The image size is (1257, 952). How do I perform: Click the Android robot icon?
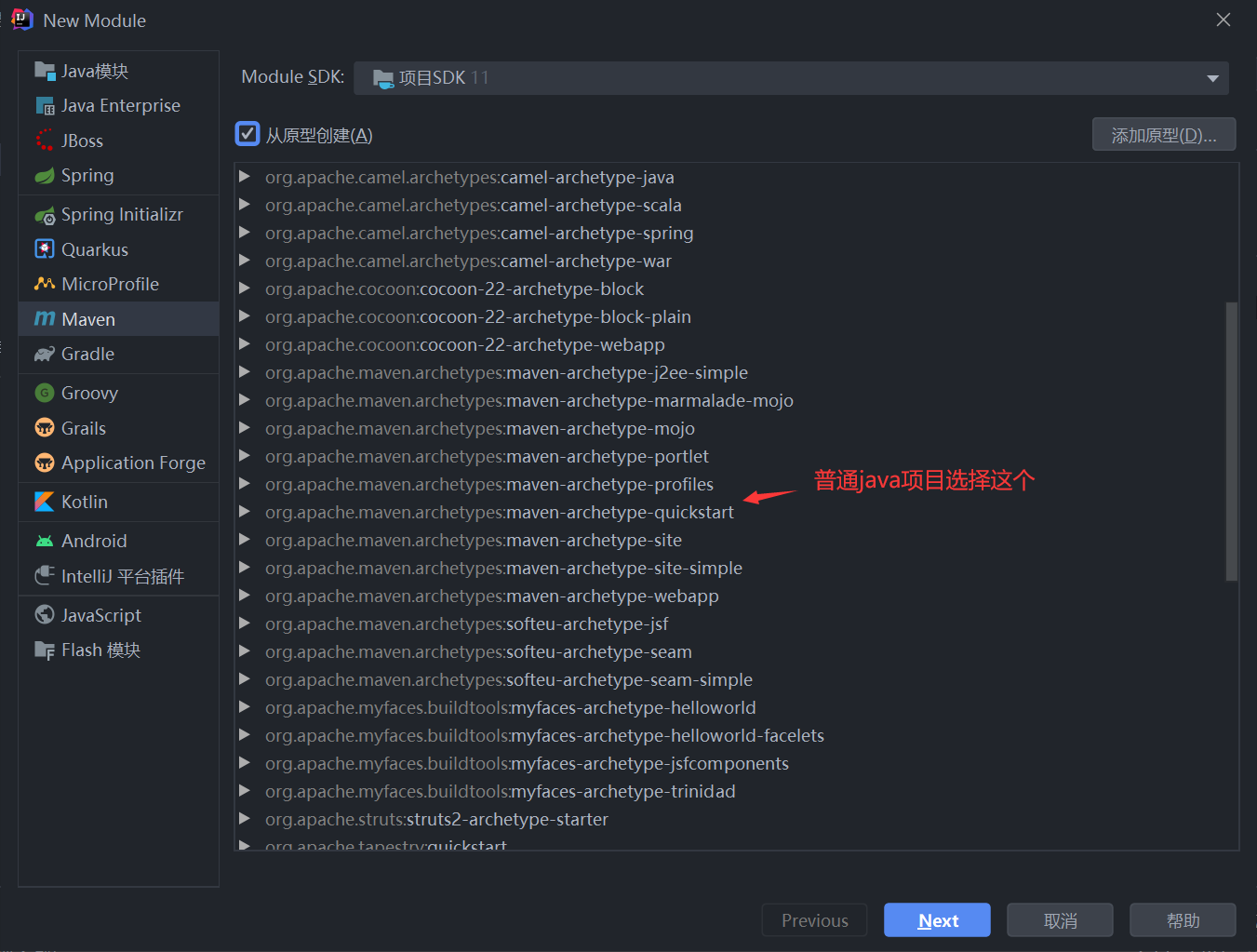45,541
